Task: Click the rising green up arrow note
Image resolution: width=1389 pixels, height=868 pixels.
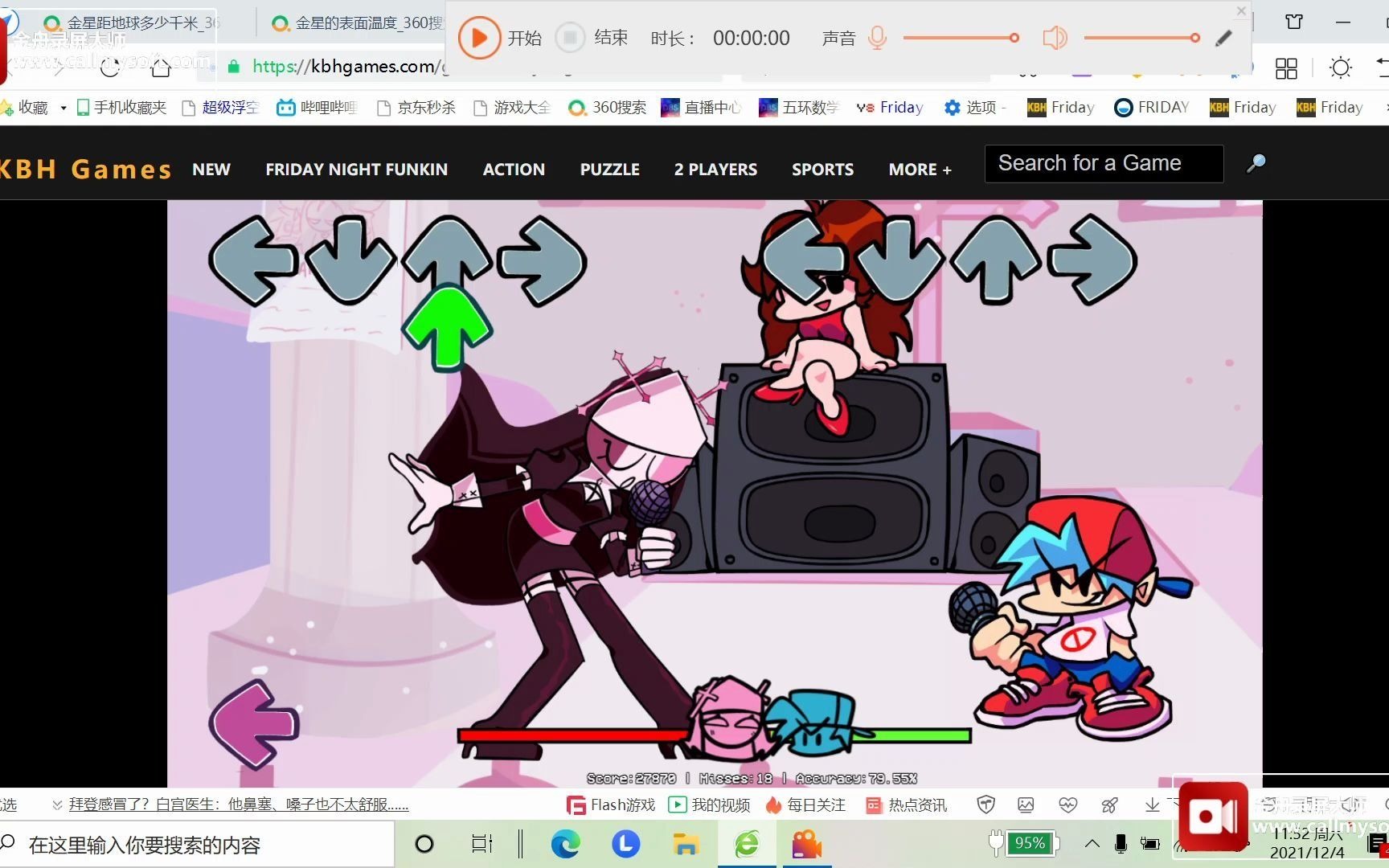Action: [447, 328]
